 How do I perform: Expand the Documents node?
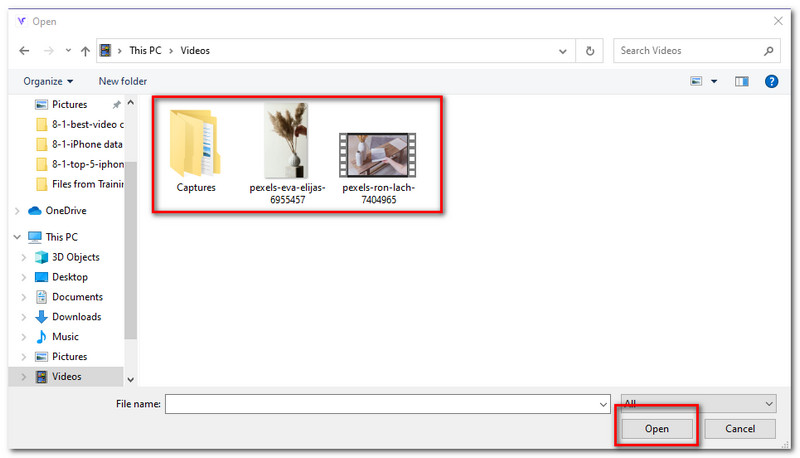[x=23, y=297]
